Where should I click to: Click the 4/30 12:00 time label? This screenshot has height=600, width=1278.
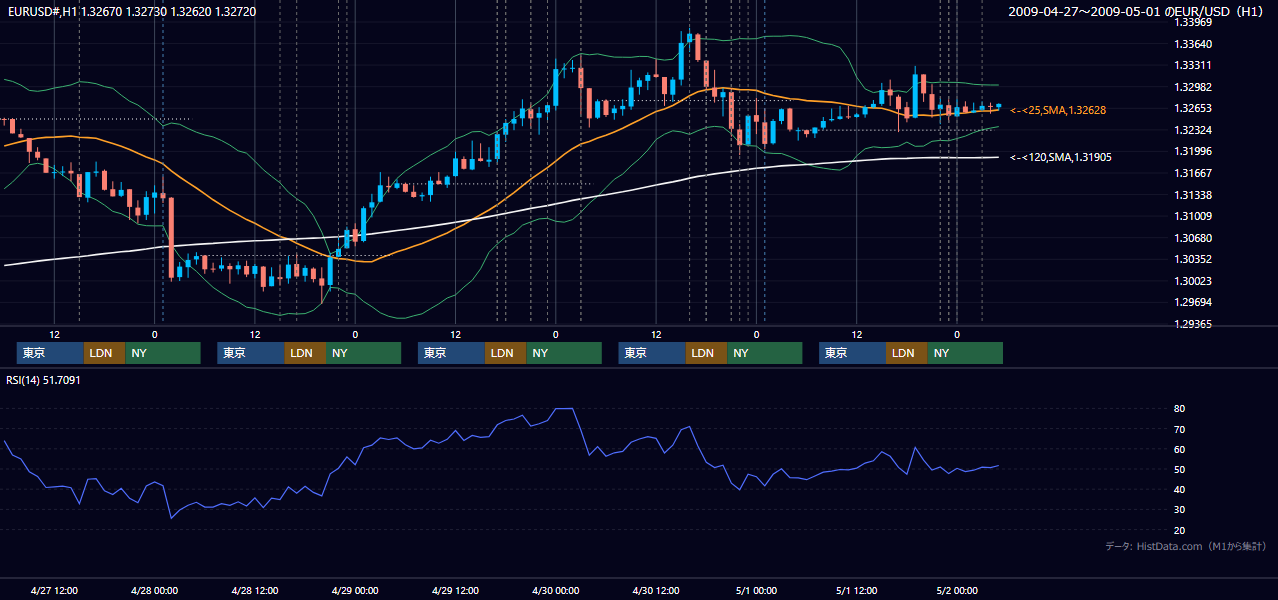point(656,591)
